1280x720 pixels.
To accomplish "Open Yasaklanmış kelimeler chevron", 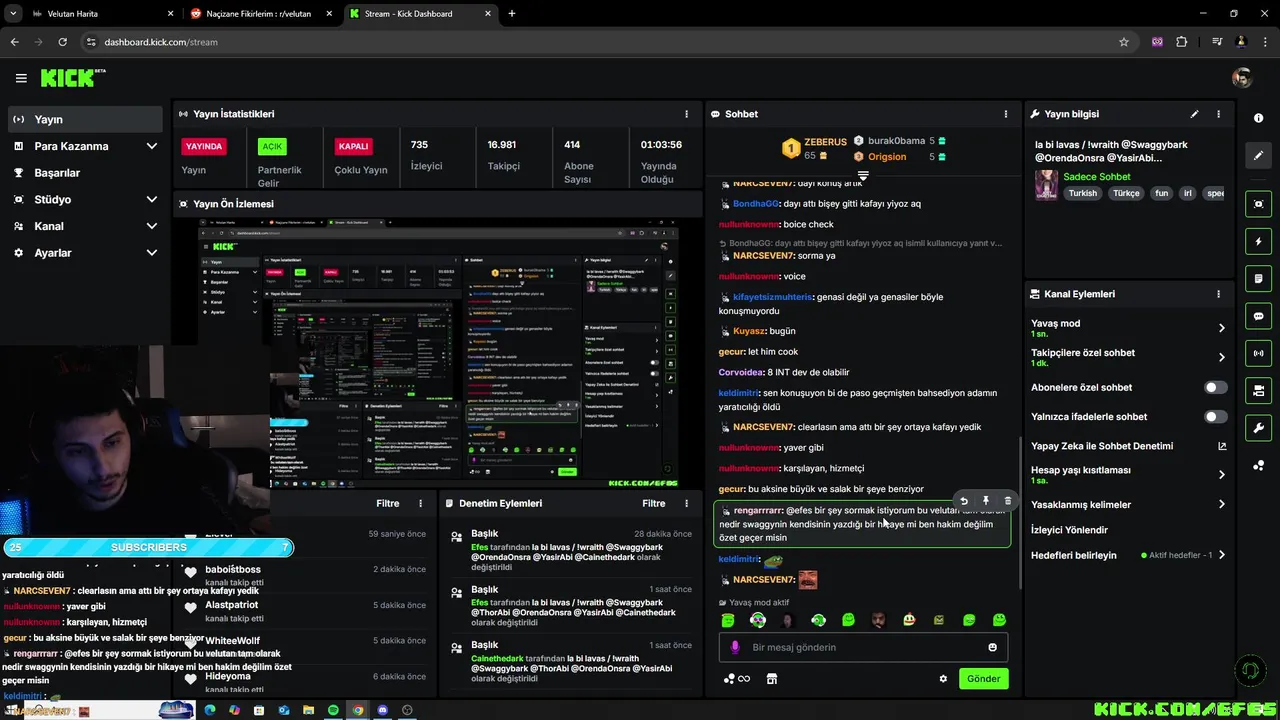I will [1221, 504].
